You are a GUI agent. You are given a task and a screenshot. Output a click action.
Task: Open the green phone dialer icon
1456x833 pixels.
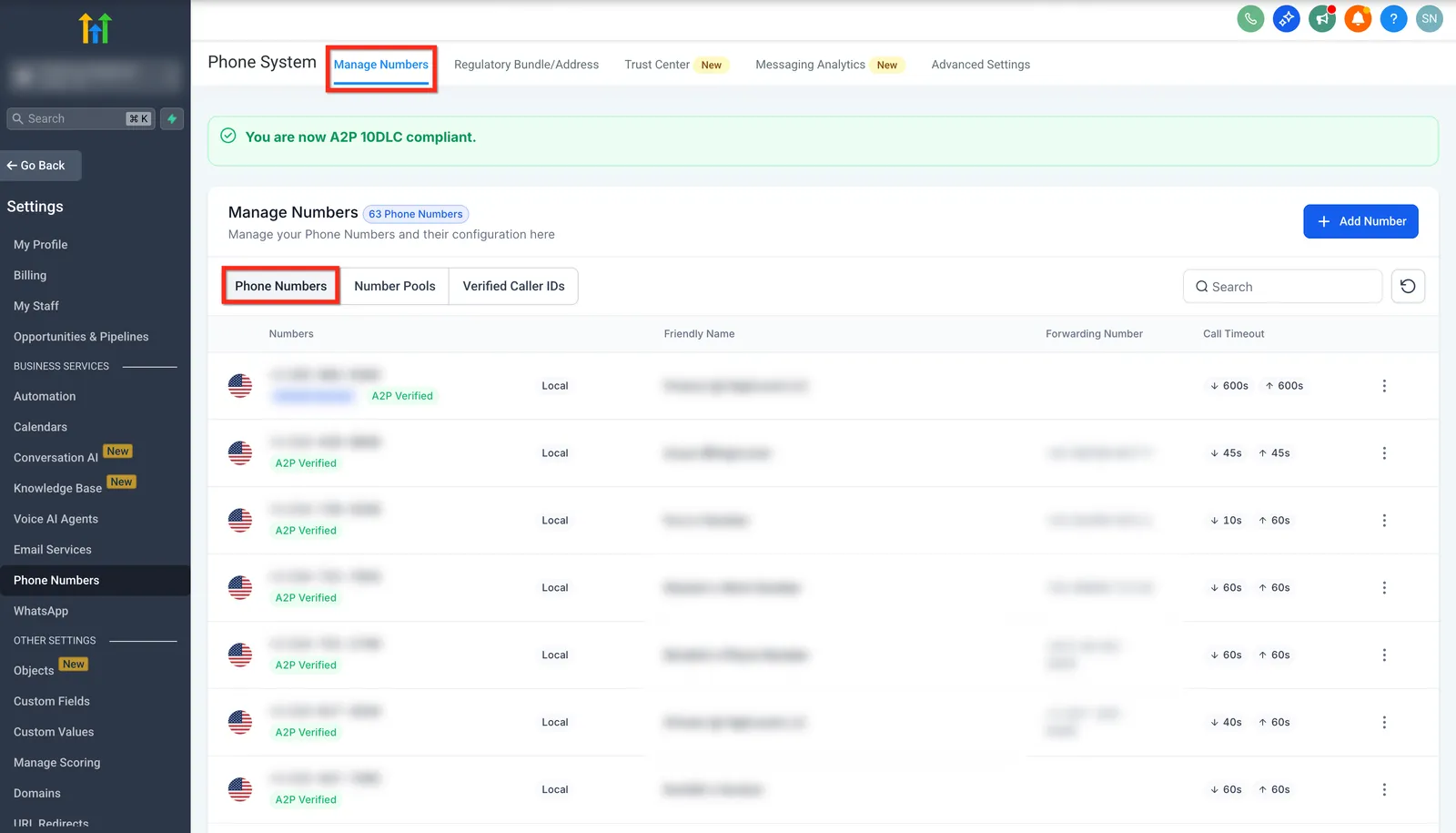pos(1250,18)
